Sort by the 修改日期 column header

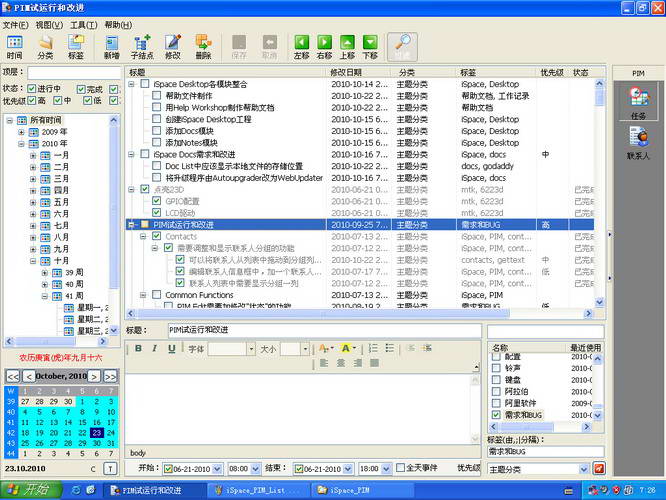358,72
